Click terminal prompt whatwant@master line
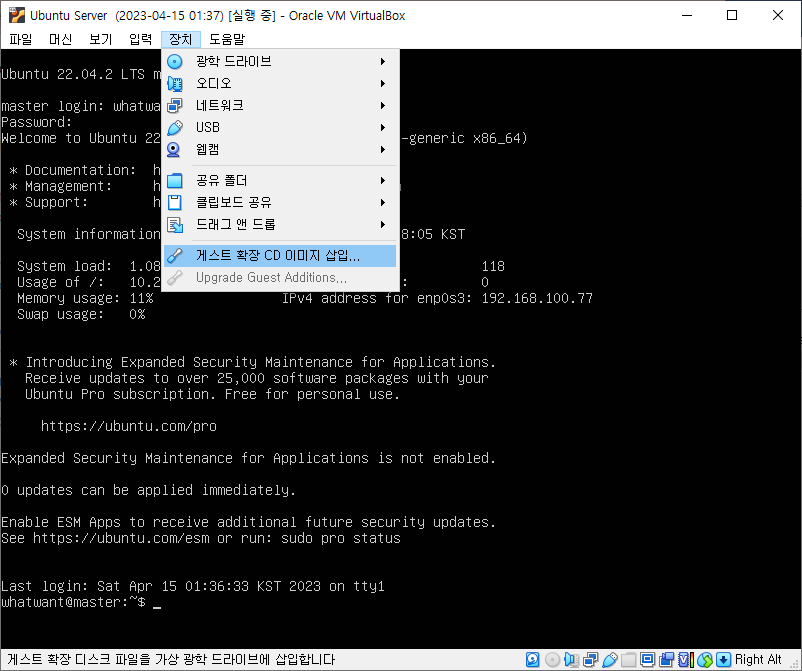This screenshot has width=802, height=671. click(81, 602)
